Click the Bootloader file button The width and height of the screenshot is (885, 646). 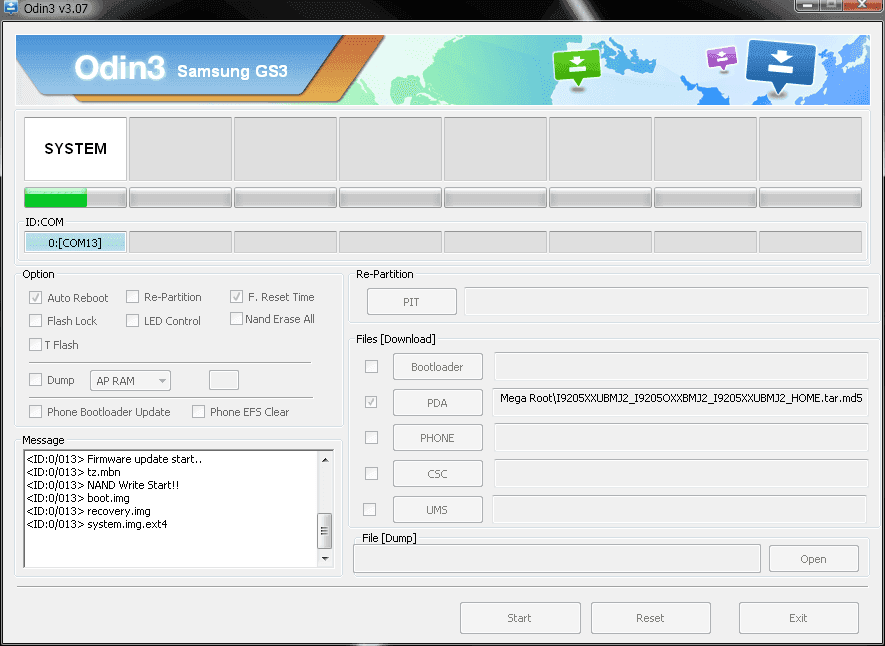(x=437, y=367)
